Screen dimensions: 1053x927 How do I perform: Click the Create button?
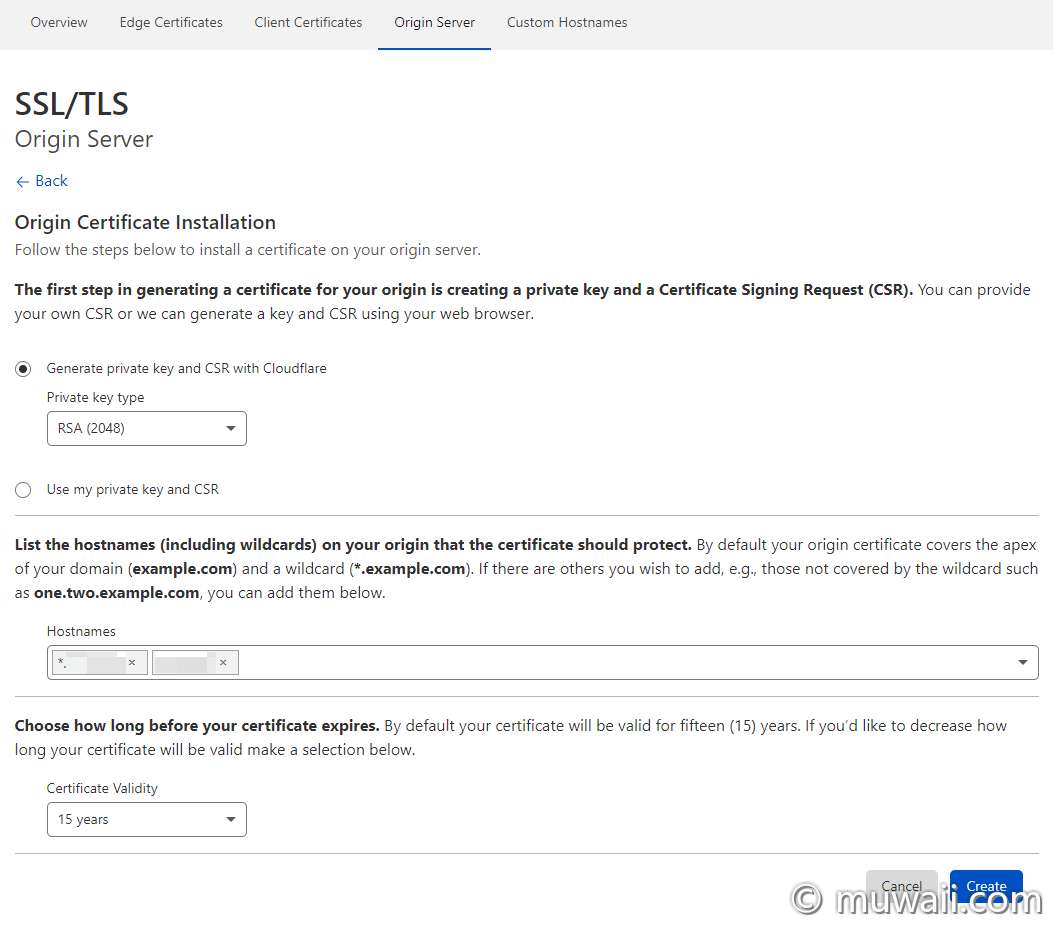986,886
